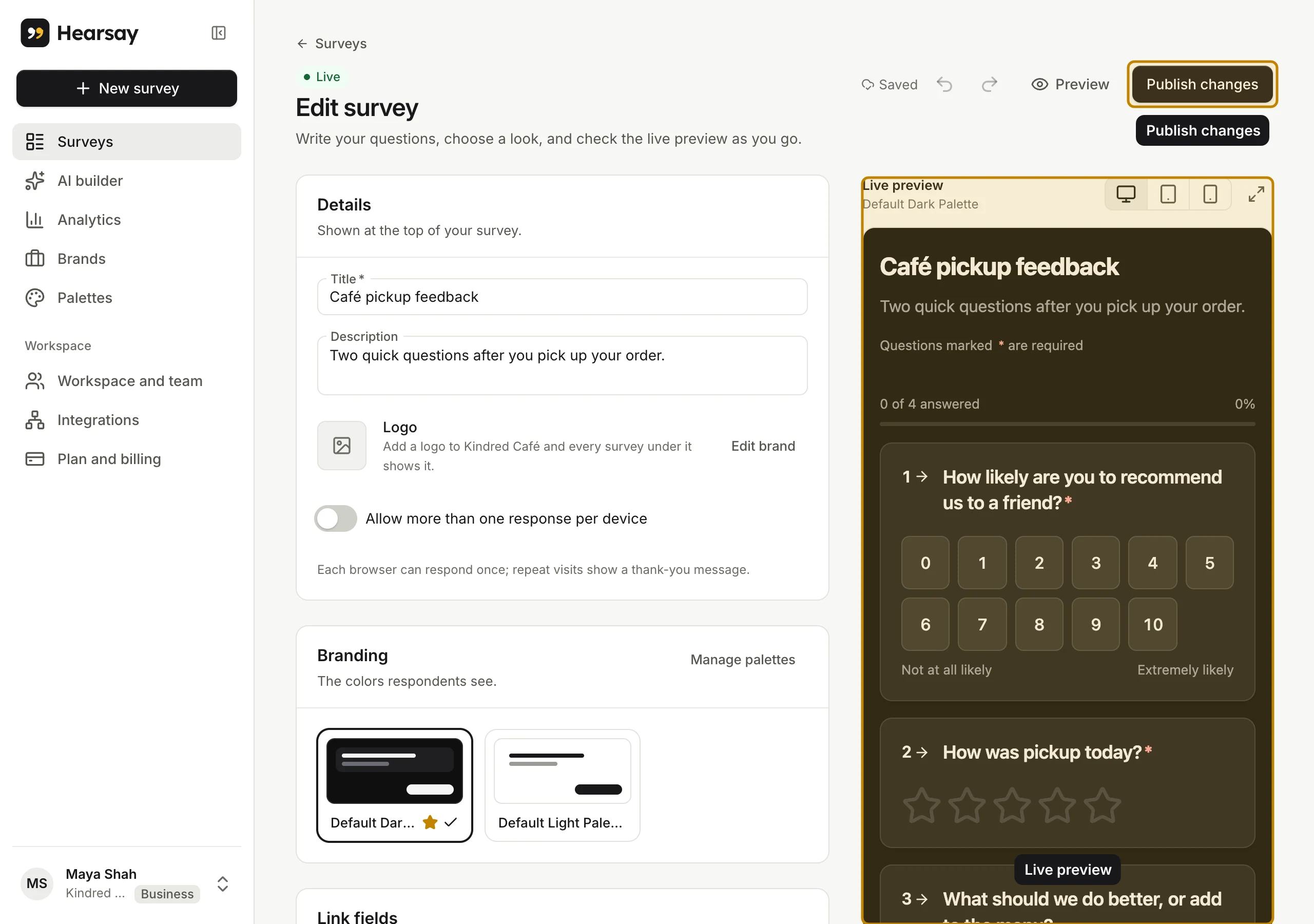Viewport: 1314px width, 924px height.
Task: Switch preview to desktop view
Action: [1126, 194]
